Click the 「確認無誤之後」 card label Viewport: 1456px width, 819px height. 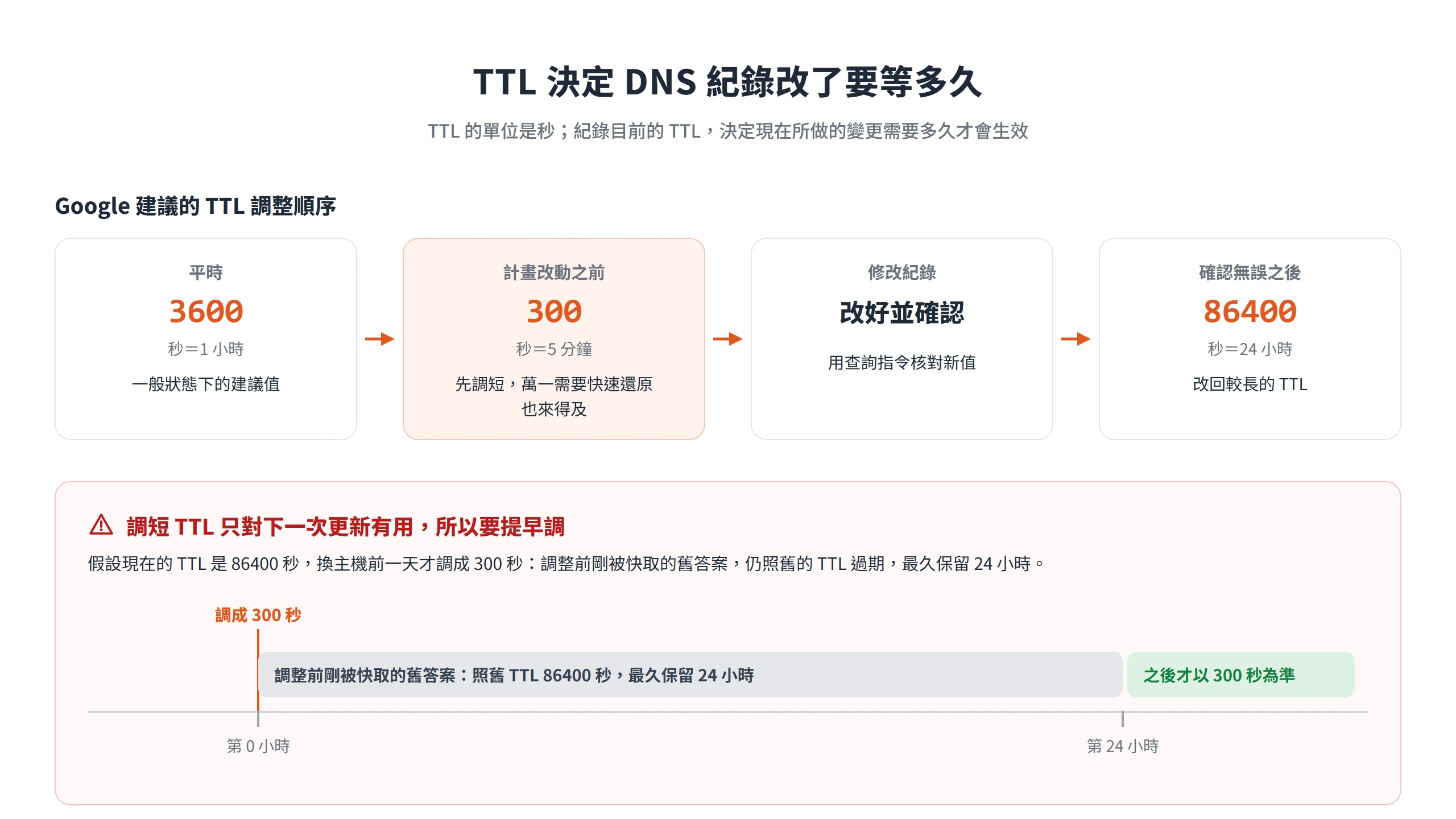pos(1250,272)
